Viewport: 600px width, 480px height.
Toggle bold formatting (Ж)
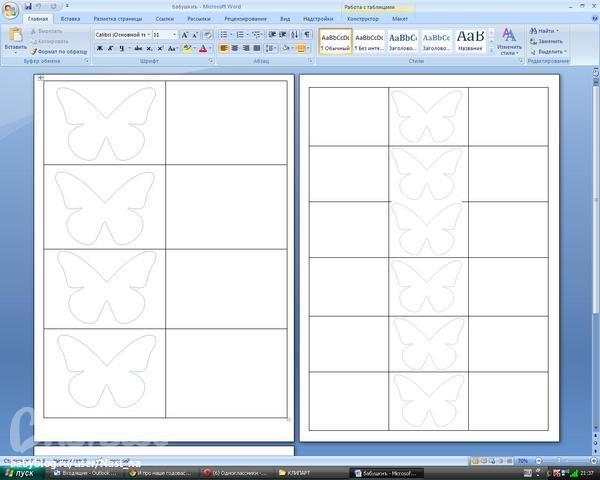coord(100,48)
